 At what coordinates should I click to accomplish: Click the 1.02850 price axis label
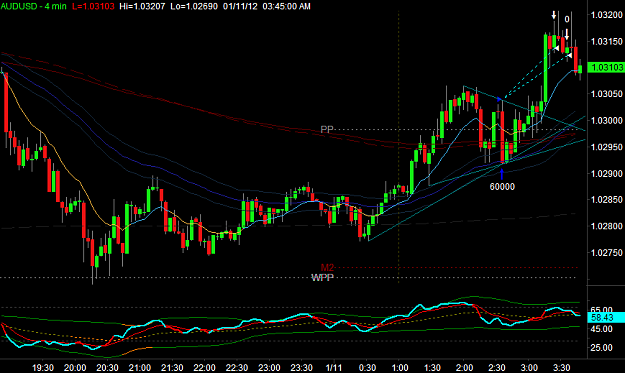pyautogui.click(x=607, y=200)
